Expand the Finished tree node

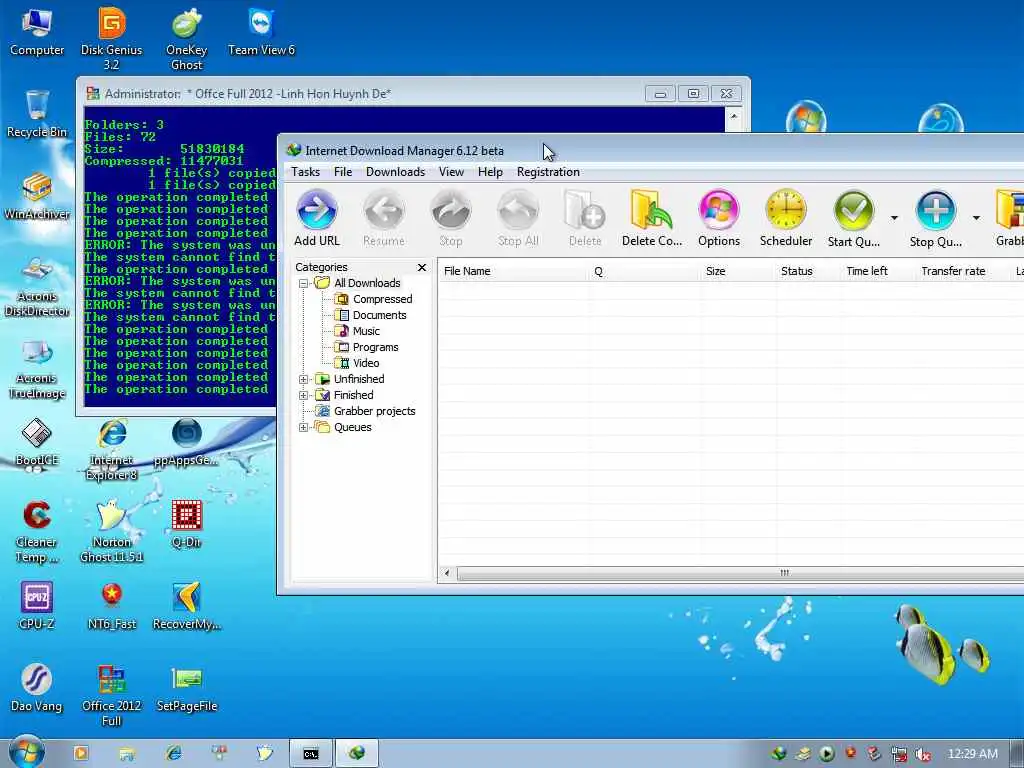[304, 395]
